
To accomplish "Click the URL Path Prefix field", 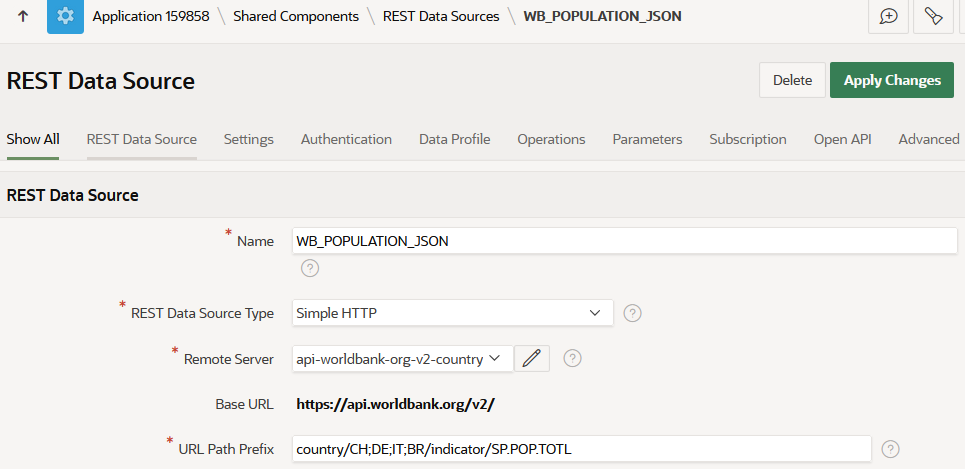I will click(x=581, y=449).
